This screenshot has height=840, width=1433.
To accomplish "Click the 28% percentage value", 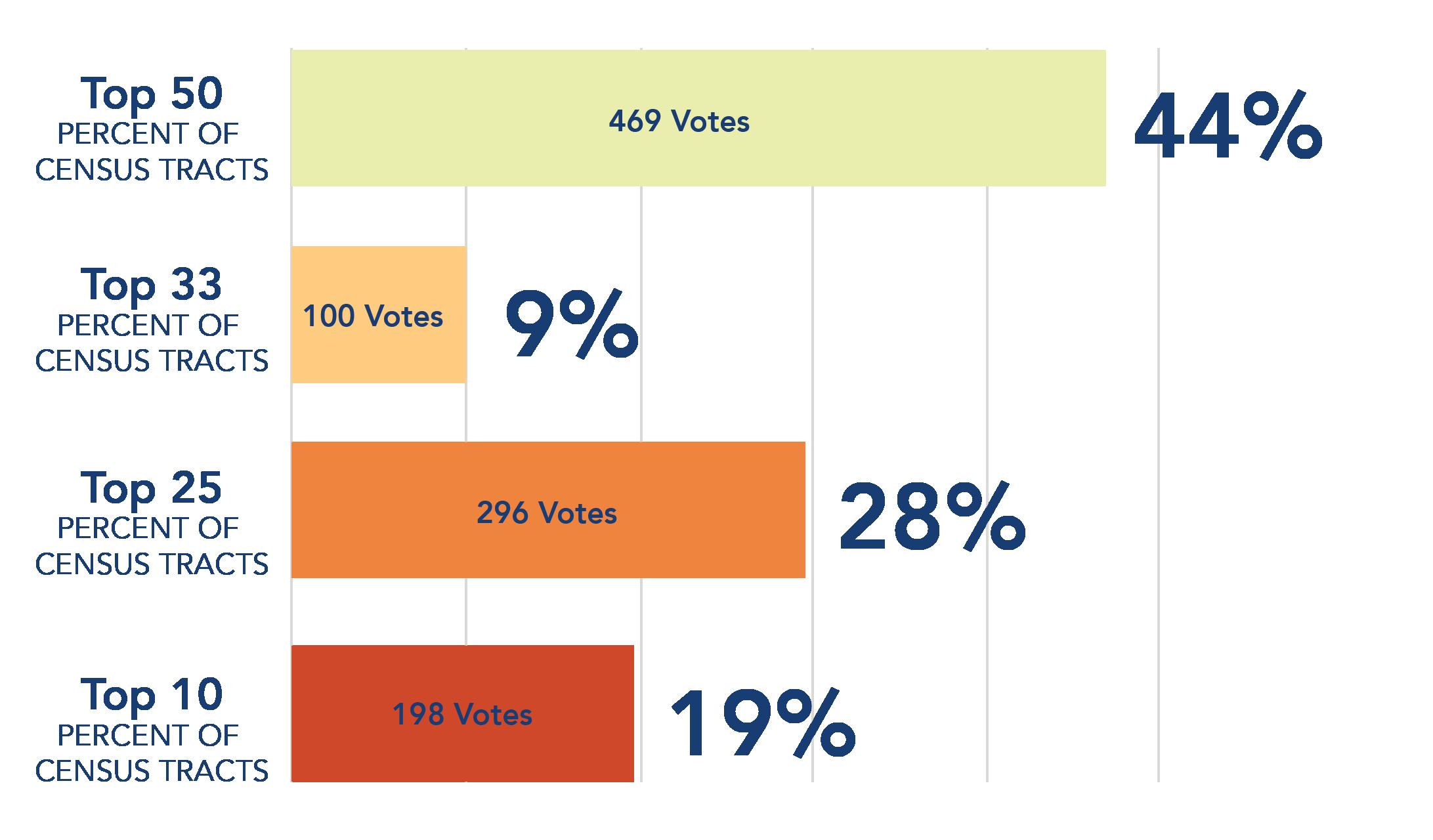I will click(x=932, y=516).
